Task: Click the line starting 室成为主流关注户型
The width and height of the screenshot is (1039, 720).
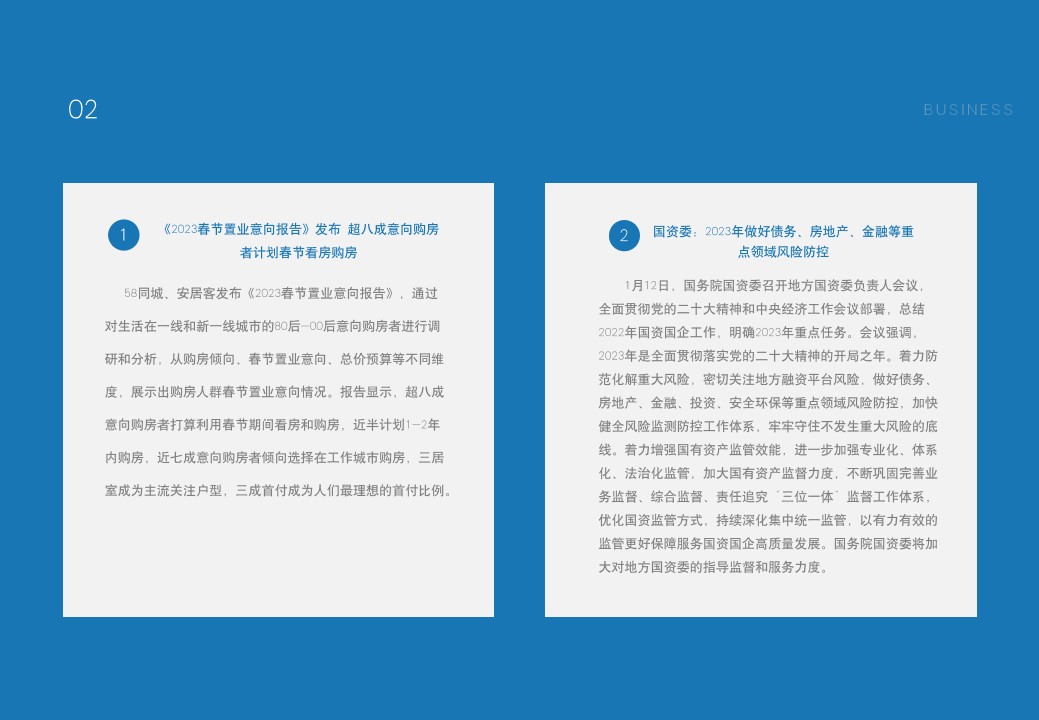Action: 279,491
